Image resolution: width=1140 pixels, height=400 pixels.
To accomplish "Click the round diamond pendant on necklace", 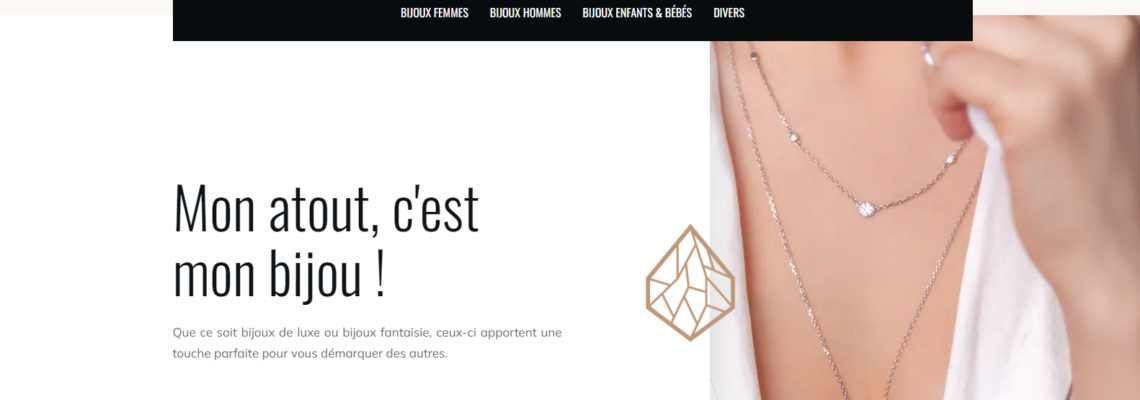I will [866, 209].
